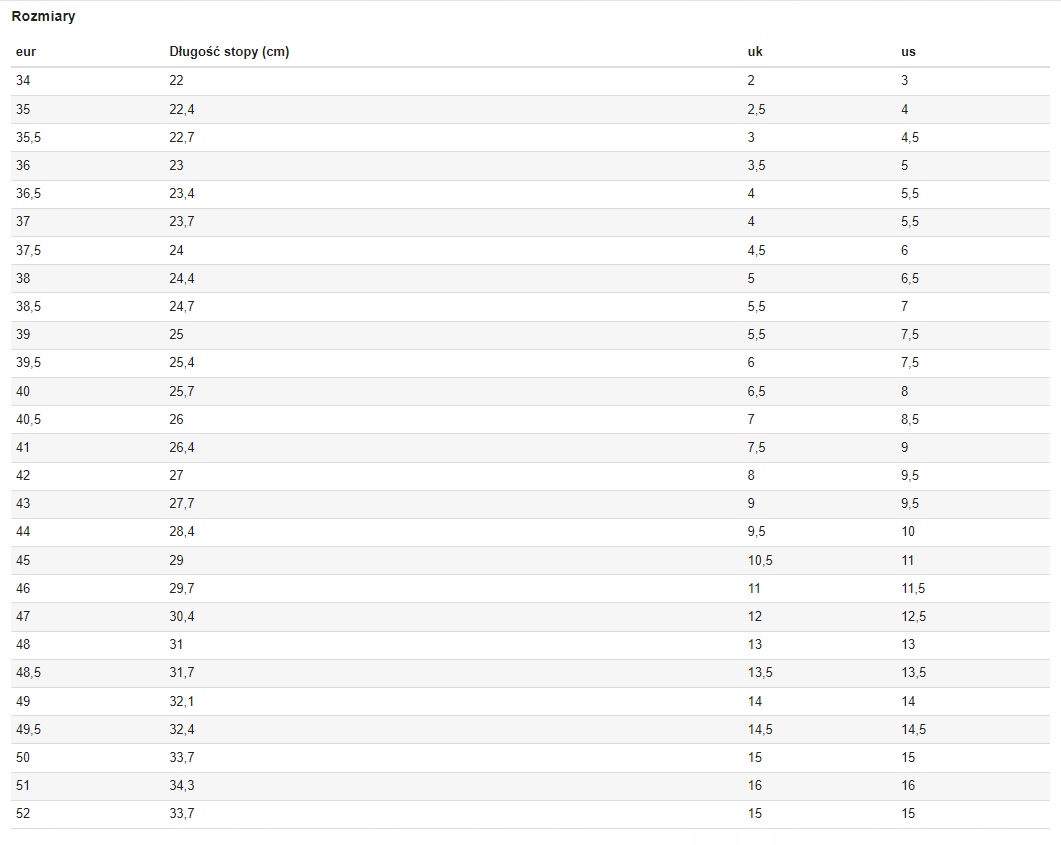Image resolution: width=1061 pixels, height=845 pixels.
Task: Select the EUR size 42 cell
Action: pyautogui.click(x=23, y=476)
